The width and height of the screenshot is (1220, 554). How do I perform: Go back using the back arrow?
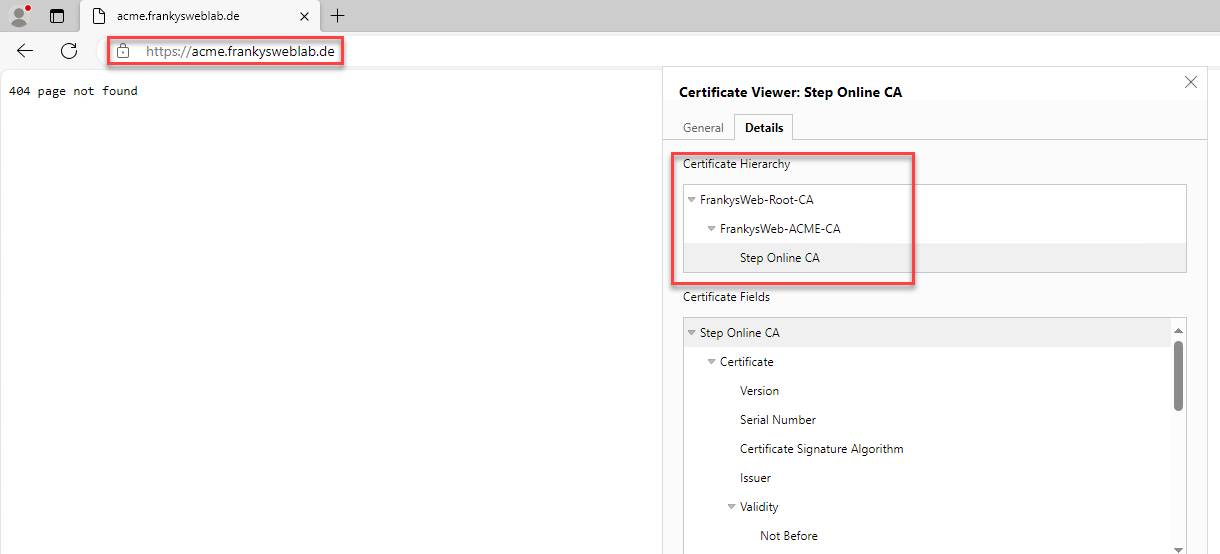coord(25,51)
